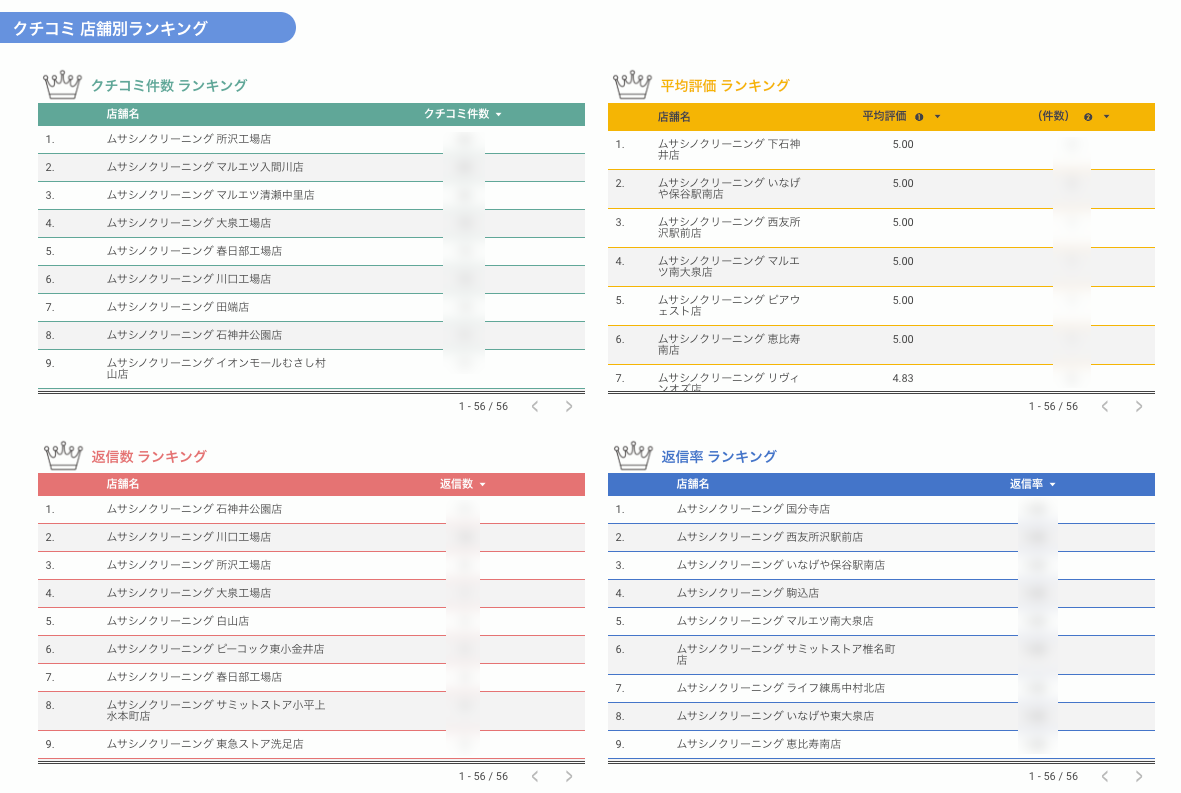Image resolution: width=1181 pixels, height=793 pixels.
Task: Go to next page in 返信数 ランキング table
Action: tap(569, 776)
